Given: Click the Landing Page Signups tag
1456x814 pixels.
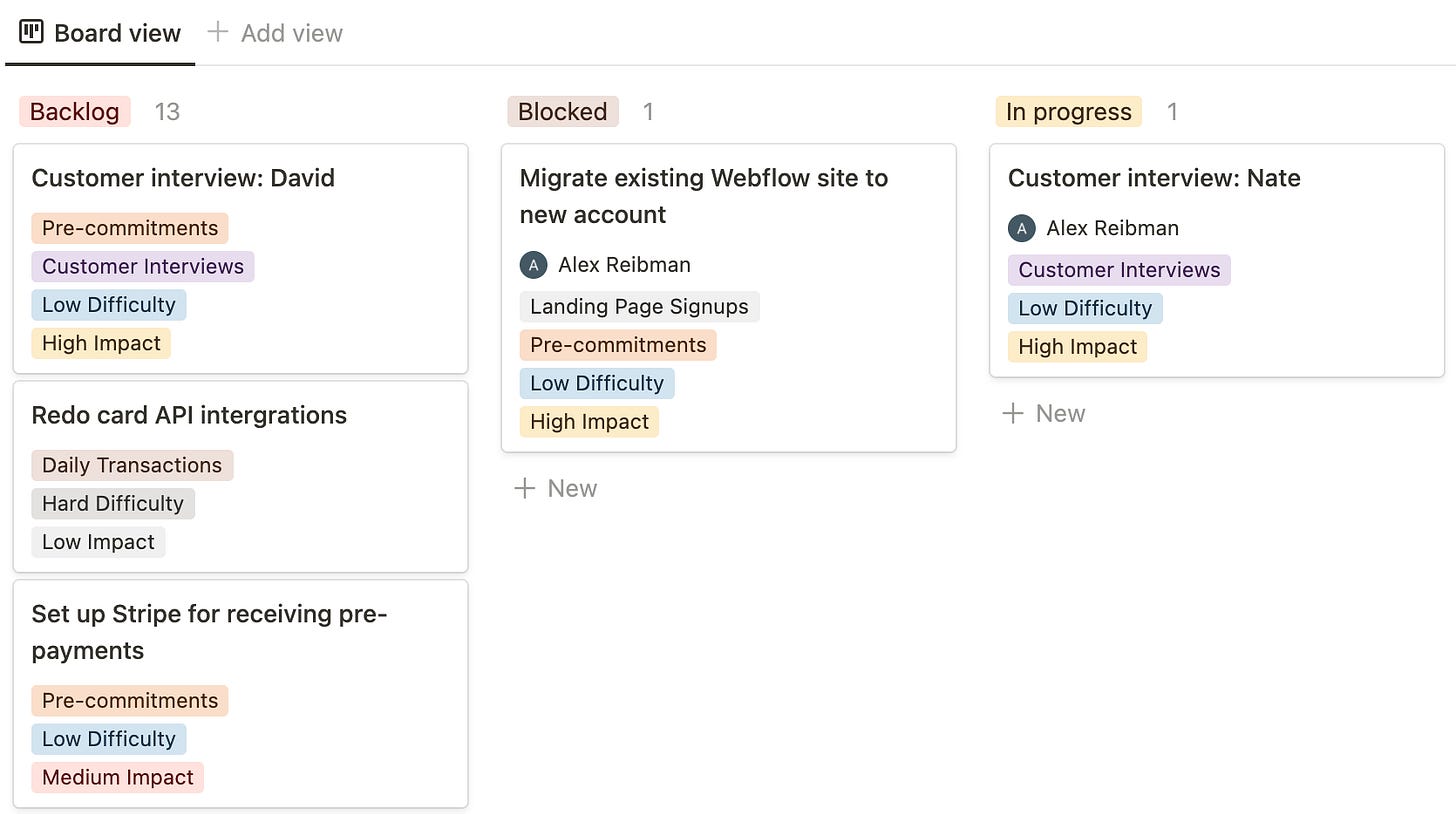Looking at the screenshot, I should pos(639,306).
